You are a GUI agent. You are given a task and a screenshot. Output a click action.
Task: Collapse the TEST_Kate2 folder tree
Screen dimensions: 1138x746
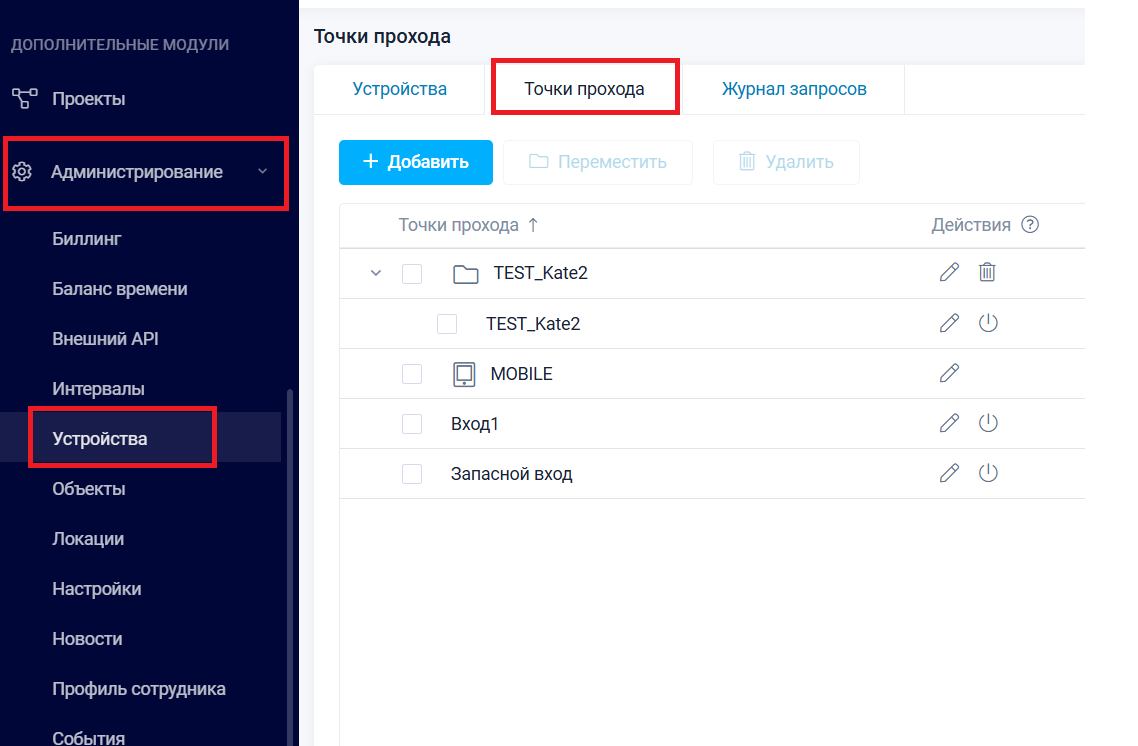[376, 273]
